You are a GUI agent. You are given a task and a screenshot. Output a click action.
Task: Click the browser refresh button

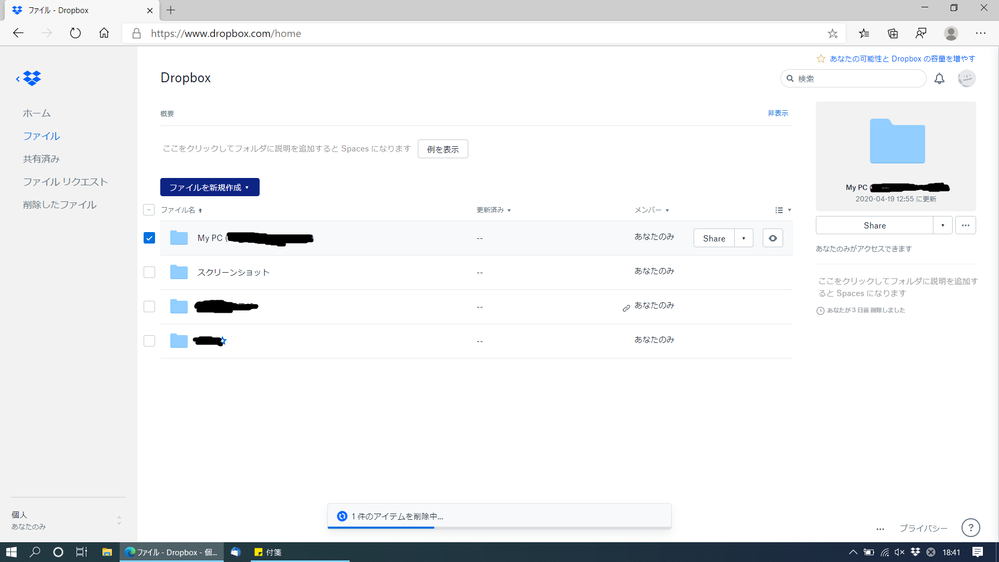pos(75,33)
